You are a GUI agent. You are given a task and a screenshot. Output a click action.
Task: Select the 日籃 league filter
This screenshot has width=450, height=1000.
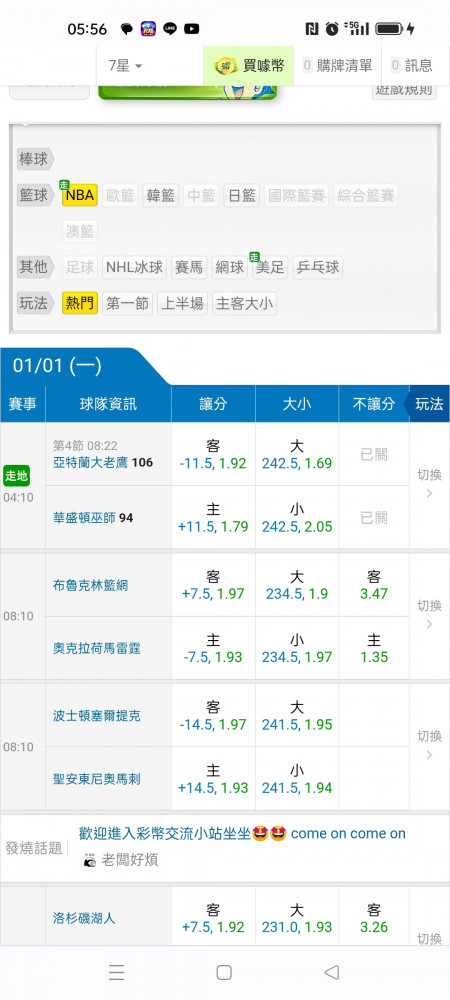click(x=242, y=195)
